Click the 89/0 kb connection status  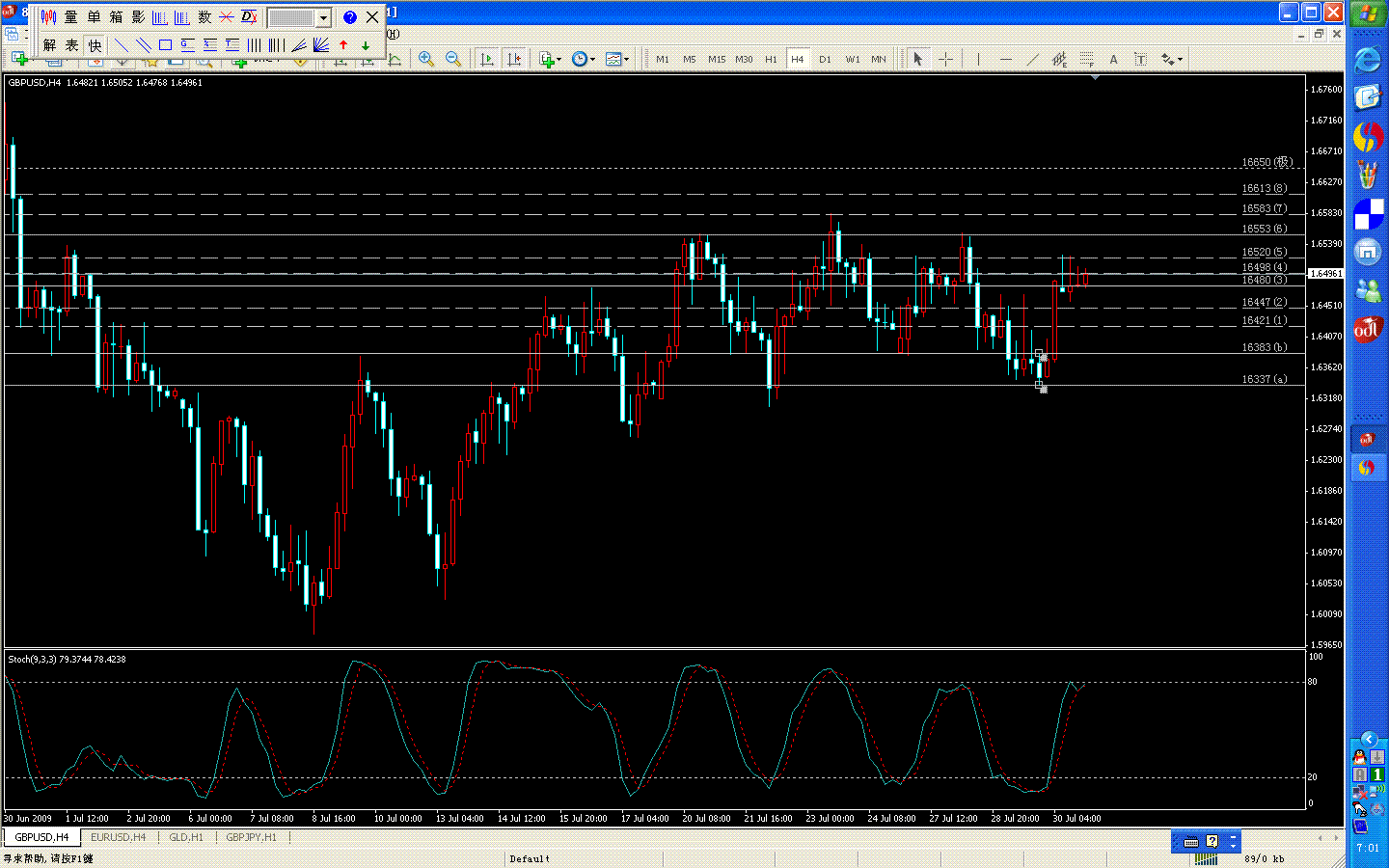(x=1264, y=858)
